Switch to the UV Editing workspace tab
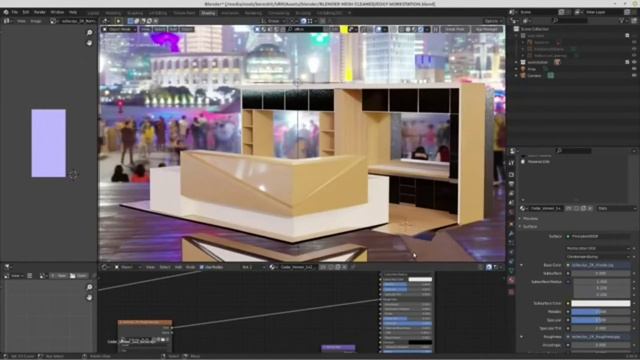Image resolution: width=640 pixels, height=360 pixels. (x=158, y=13)
